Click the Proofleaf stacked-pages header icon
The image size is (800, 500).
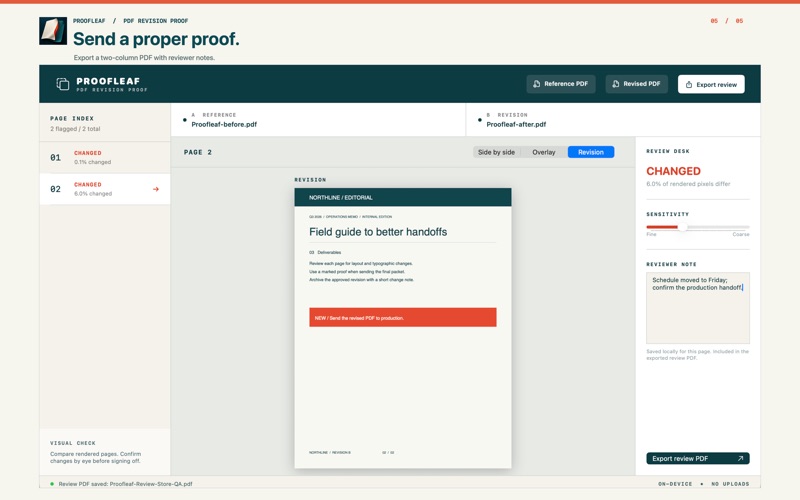[x=62, y=84]
